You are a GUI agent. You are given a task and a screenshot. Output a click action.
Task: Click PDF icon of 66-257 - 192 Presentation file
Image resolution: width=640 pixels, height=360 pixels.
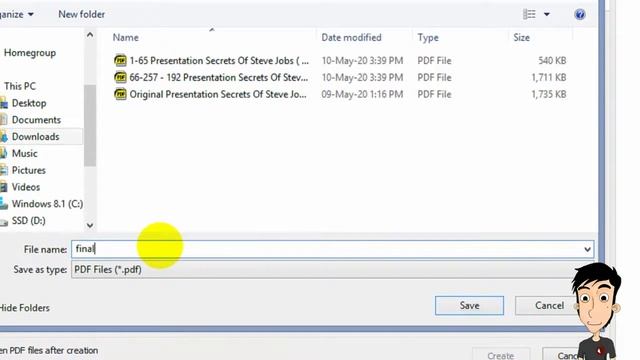[120, 77]
